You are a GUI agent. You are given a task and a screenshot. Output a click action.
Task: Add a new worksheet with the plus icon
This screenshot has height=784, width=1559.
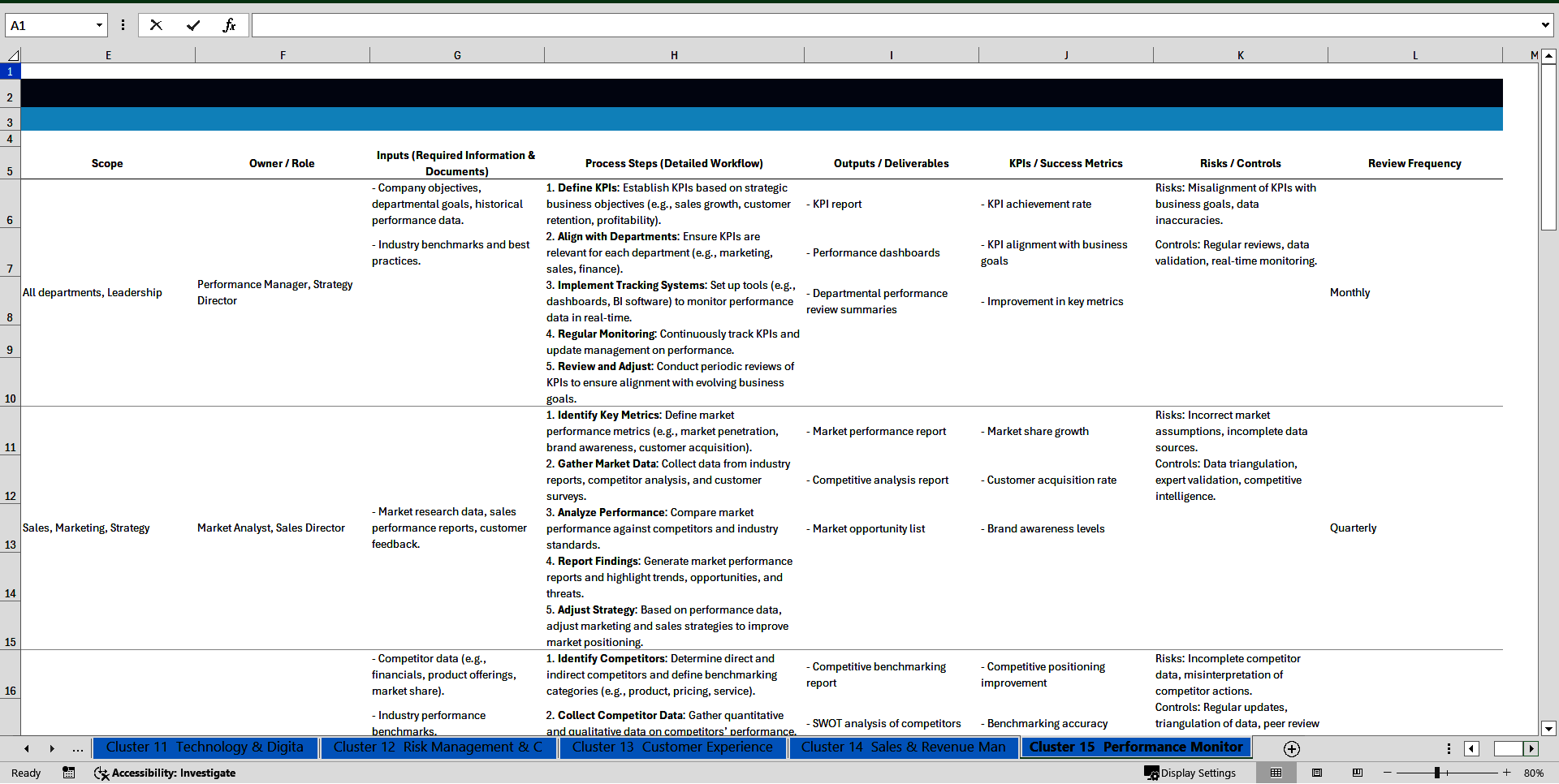coord(1291,748)
